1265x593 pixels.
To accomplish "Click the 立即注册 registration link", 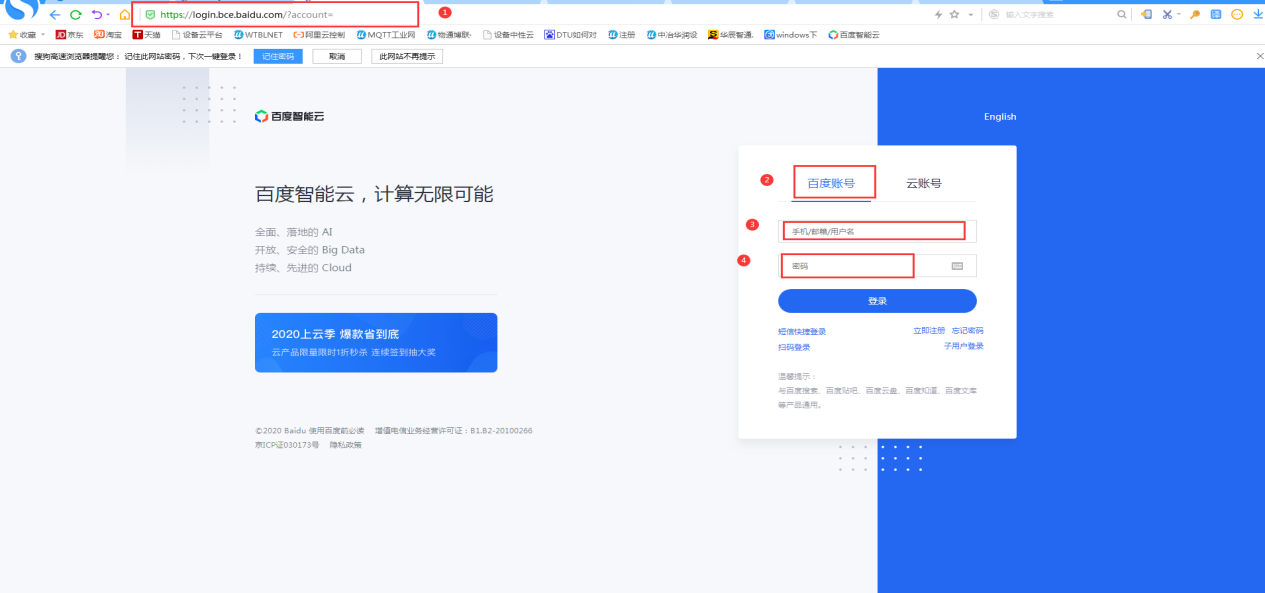I will pos(931,330).
